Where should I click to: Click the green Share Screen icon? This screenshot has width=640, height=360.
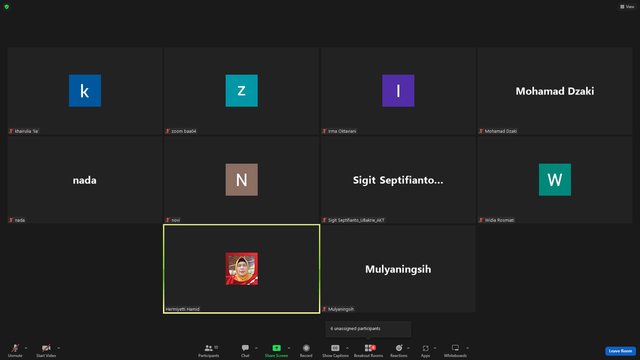(x=276, y=348)
